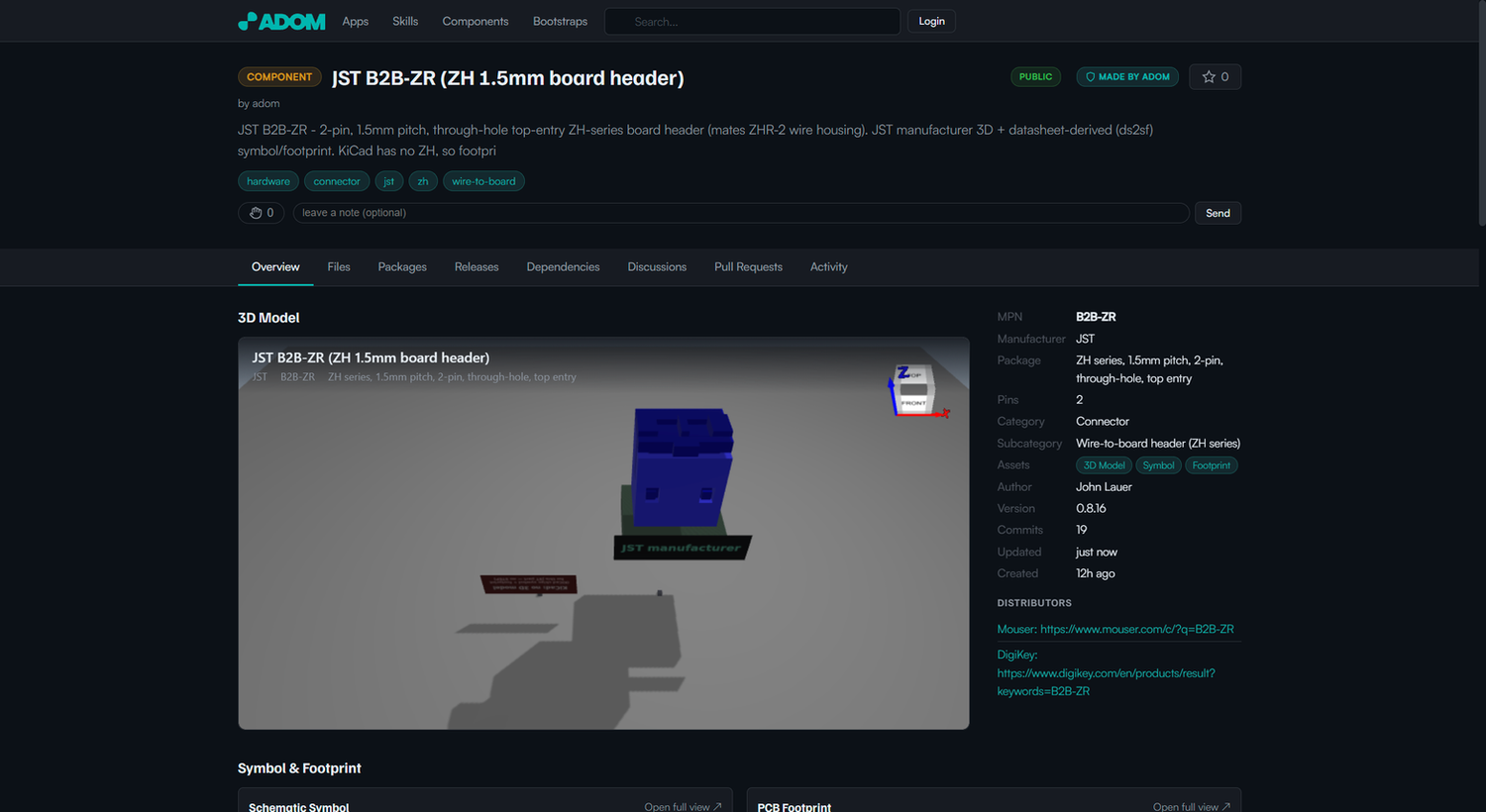Click the 3D Model section heading

click(268, 318)
